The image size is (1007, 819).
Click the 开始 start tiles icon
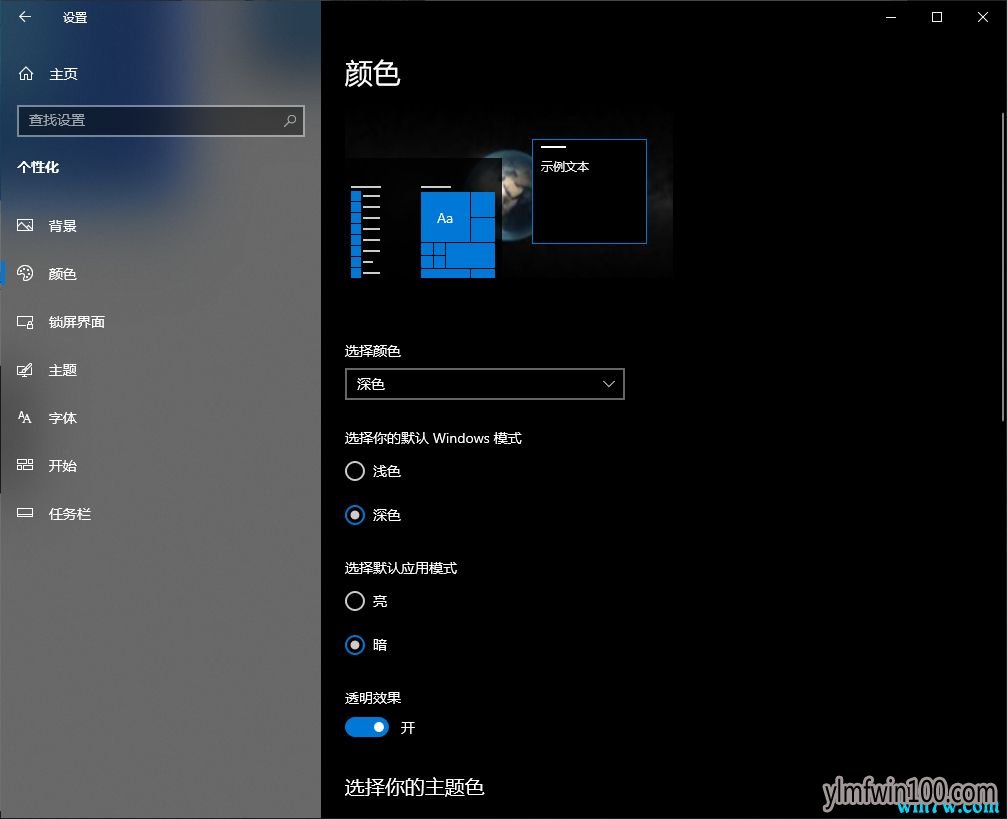(25, 465)
